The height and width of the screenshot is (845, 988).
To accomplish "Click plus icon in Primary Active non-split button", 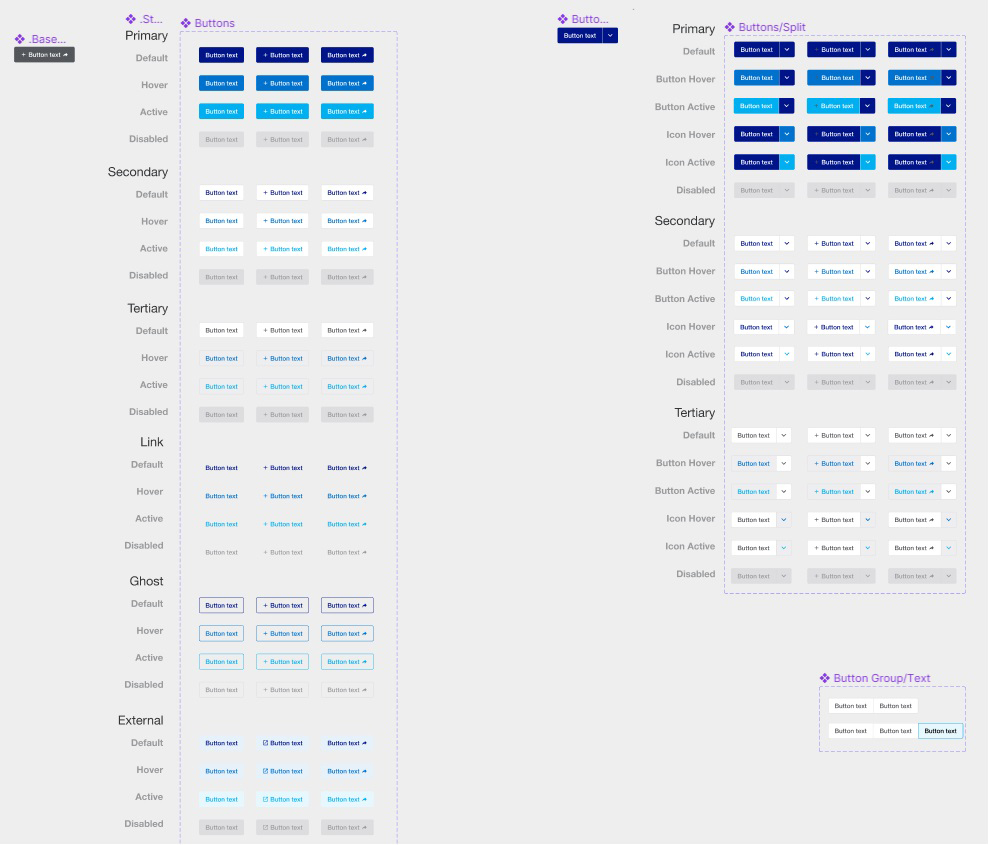I will (x=265, y=112).
